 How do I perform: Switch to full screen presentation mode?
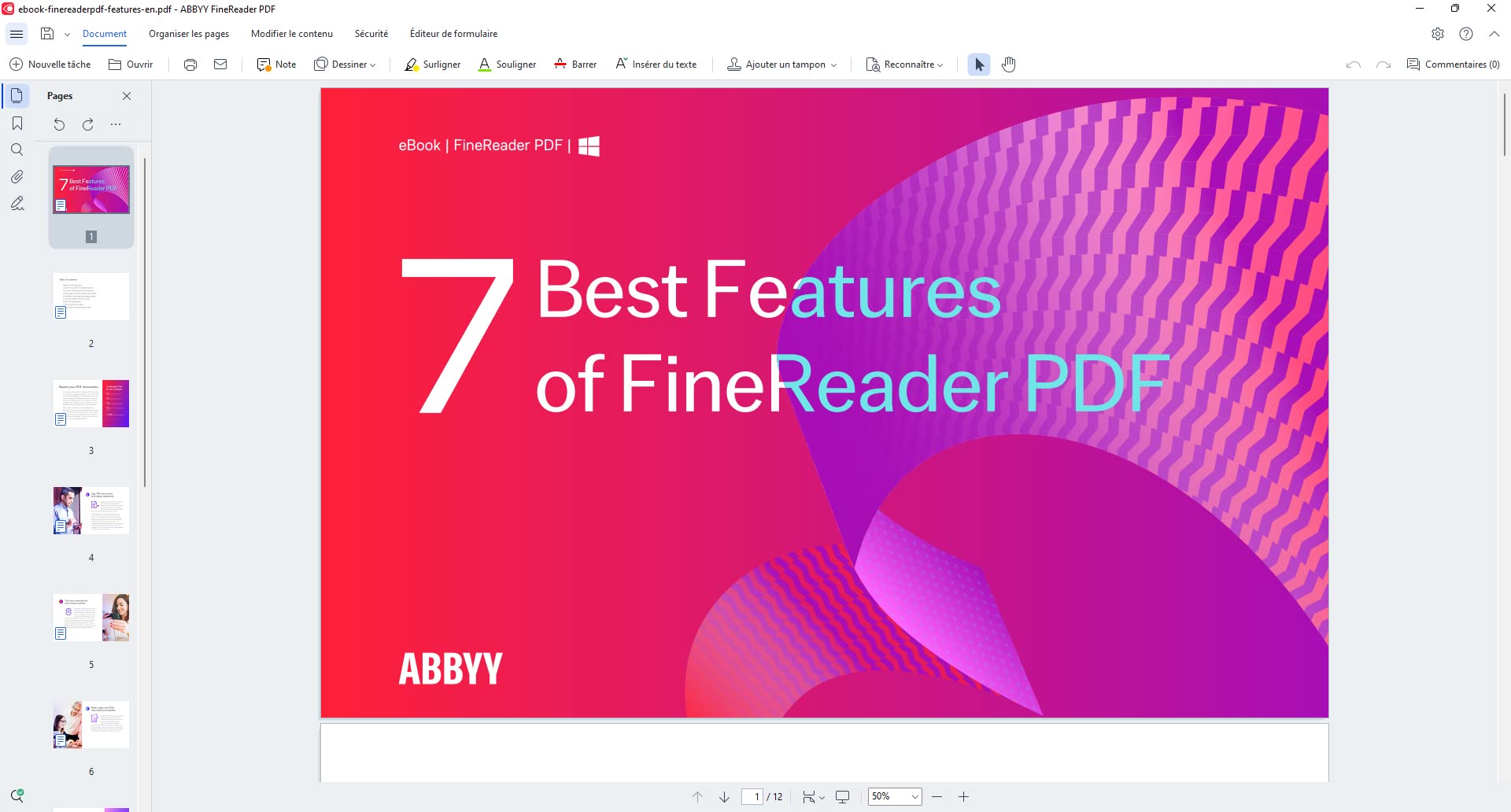coord(843,797)
